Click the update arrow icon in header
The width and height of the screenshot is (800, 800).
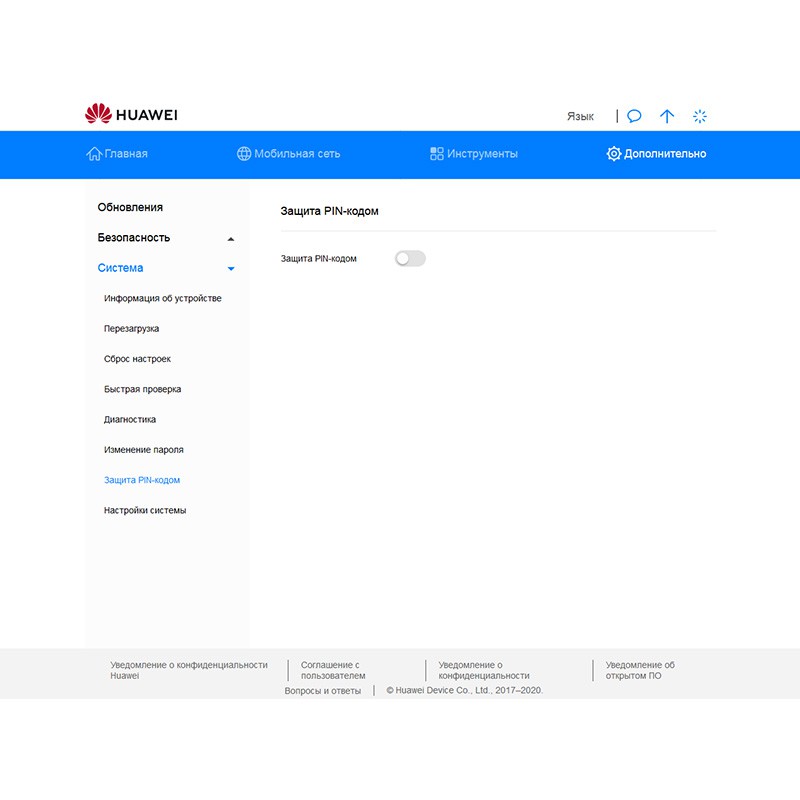tap(667, 116)
